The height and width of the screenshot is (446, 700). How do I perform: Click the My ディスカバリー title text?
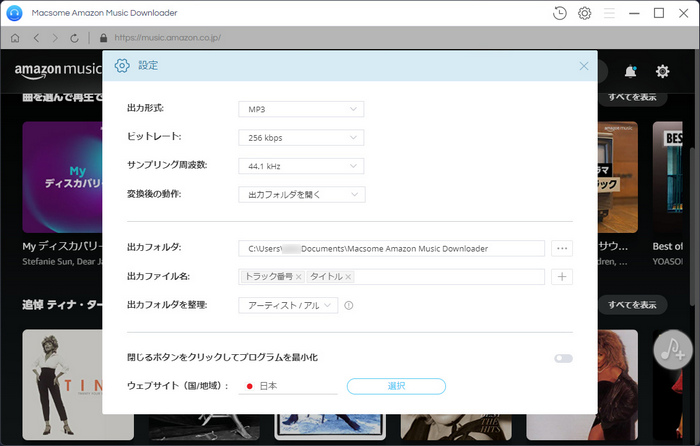[x=62, y=246]
